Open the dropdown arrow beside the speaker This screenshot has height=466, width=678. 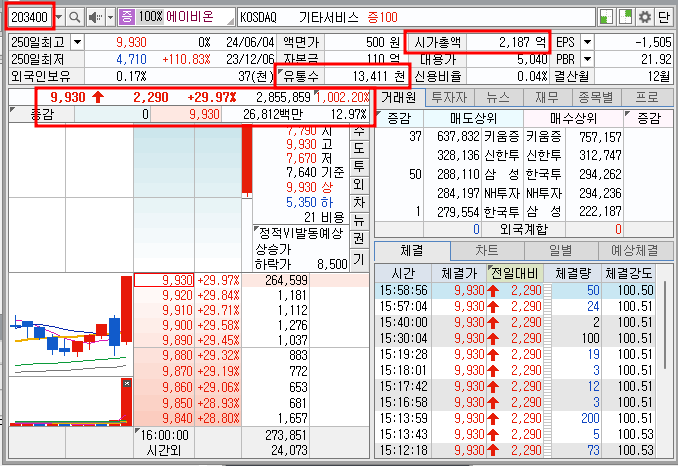[111, 17]
